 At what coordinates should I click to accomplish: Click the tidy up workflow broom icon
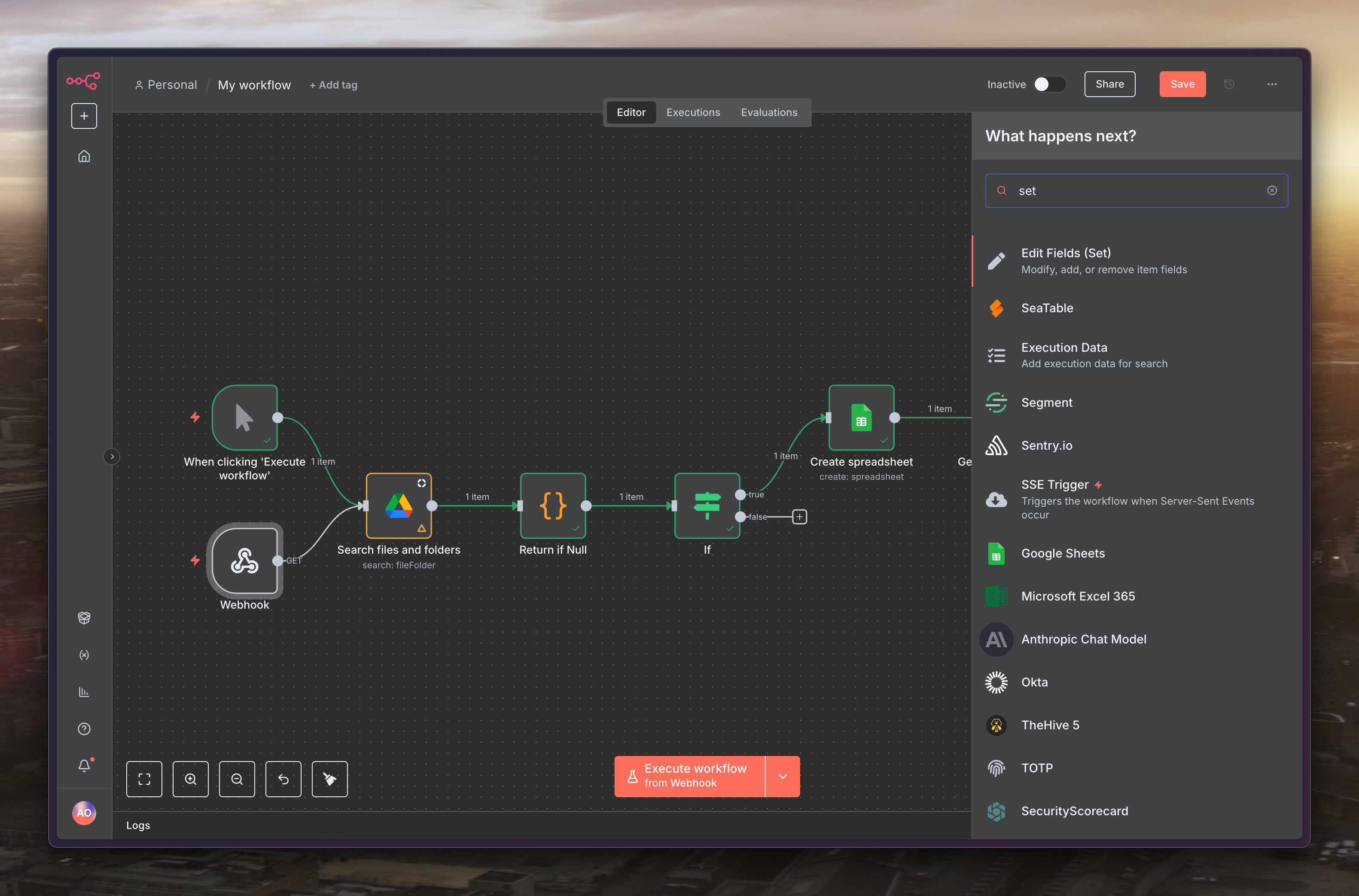[x=329, y=779]
